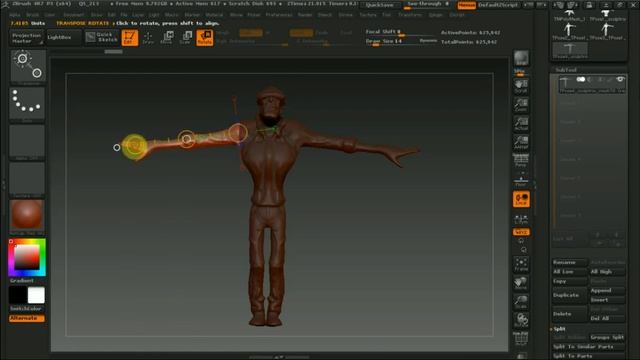
Task: Open the Transform menu
Action: 410,15
